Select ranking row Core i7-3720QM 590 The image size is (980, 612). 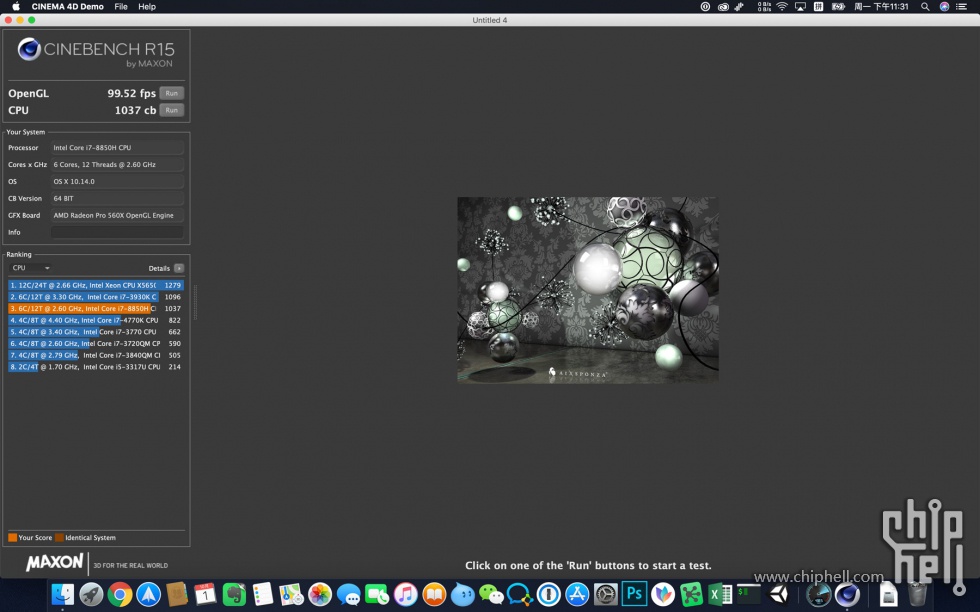pyautogui.click(x=96, y=343)
